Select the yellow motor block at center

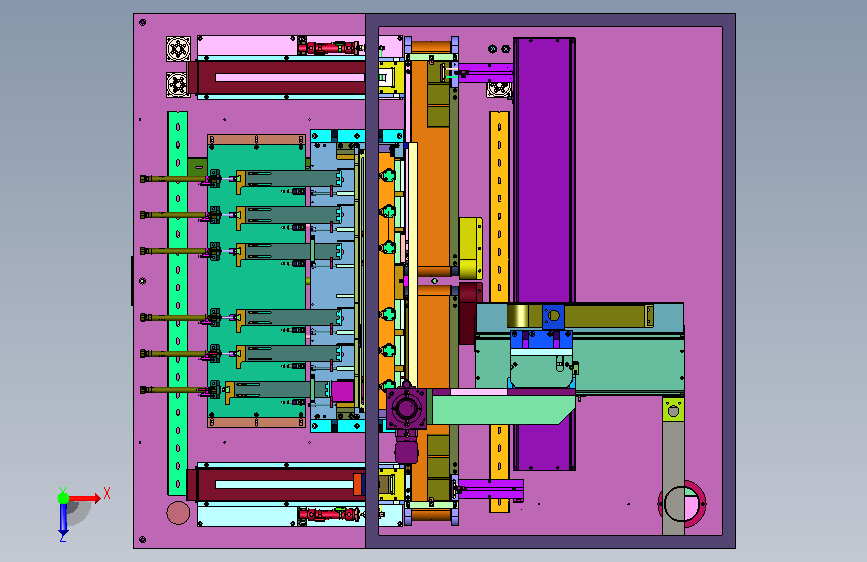click(471, 248)
